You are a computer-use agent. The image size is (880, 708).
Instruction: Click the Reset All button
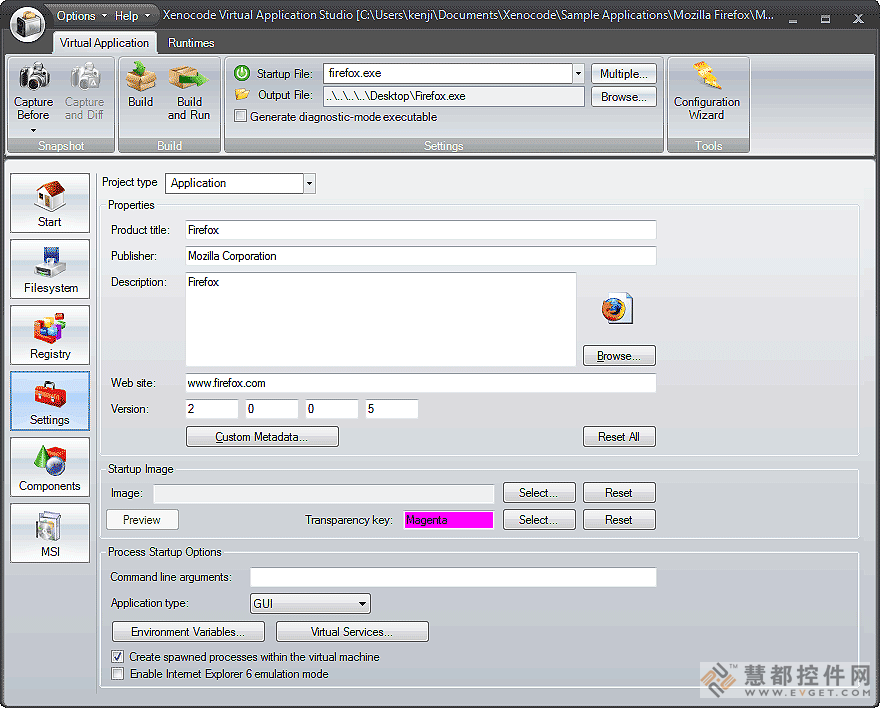click(619, 436)
